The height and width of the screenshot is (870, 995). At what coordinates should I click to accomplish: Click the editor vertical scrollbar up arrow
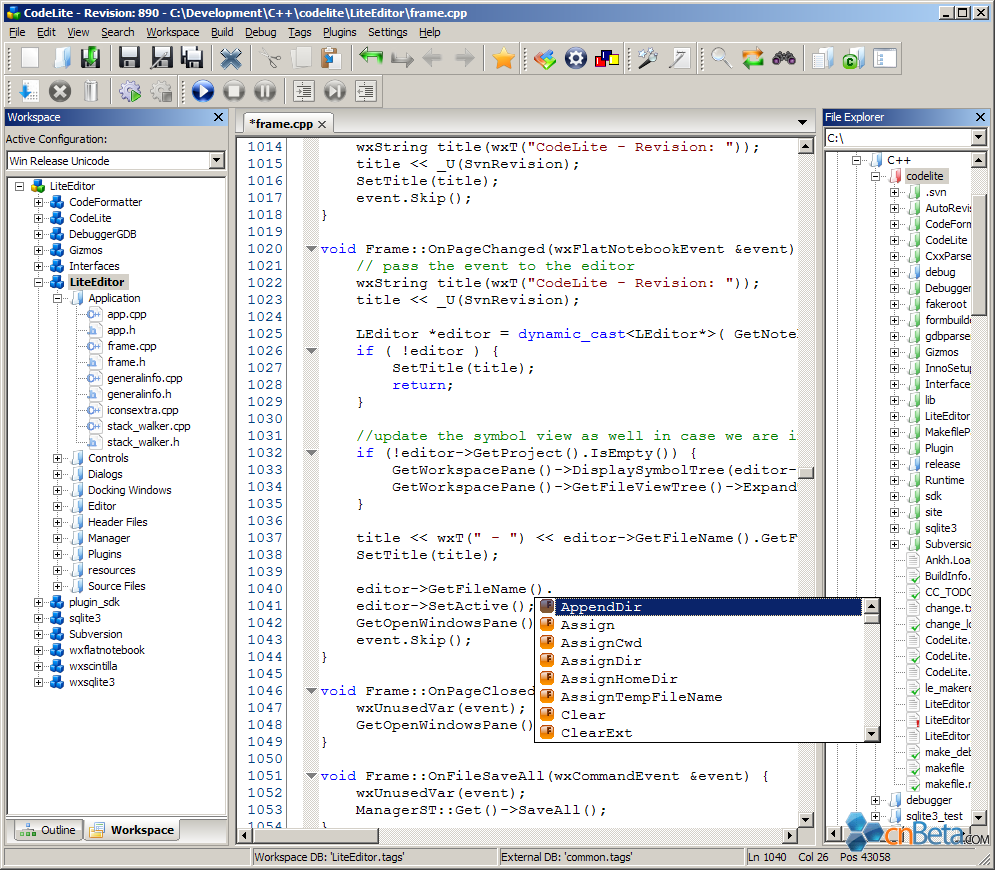806,147
